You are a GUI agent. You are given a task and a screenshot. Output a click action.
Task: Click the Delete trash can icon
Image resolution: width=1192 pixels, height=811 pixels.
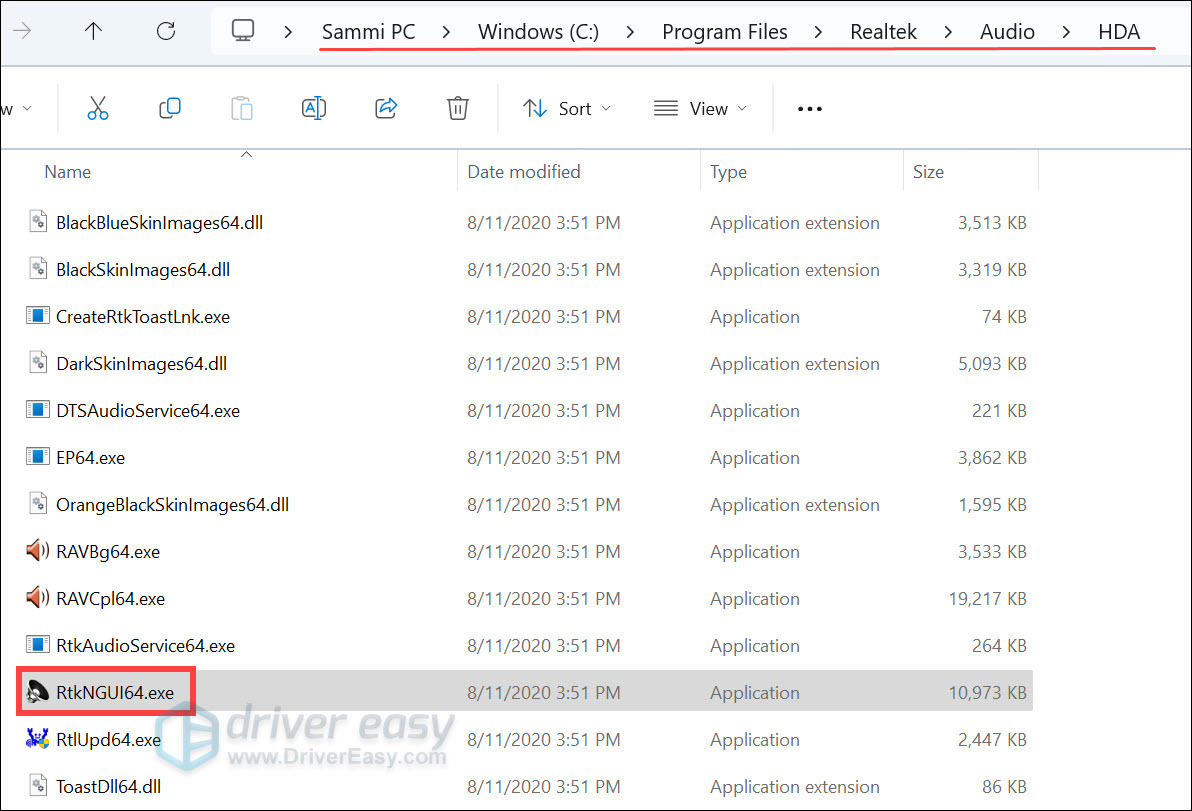click(458, 108)
